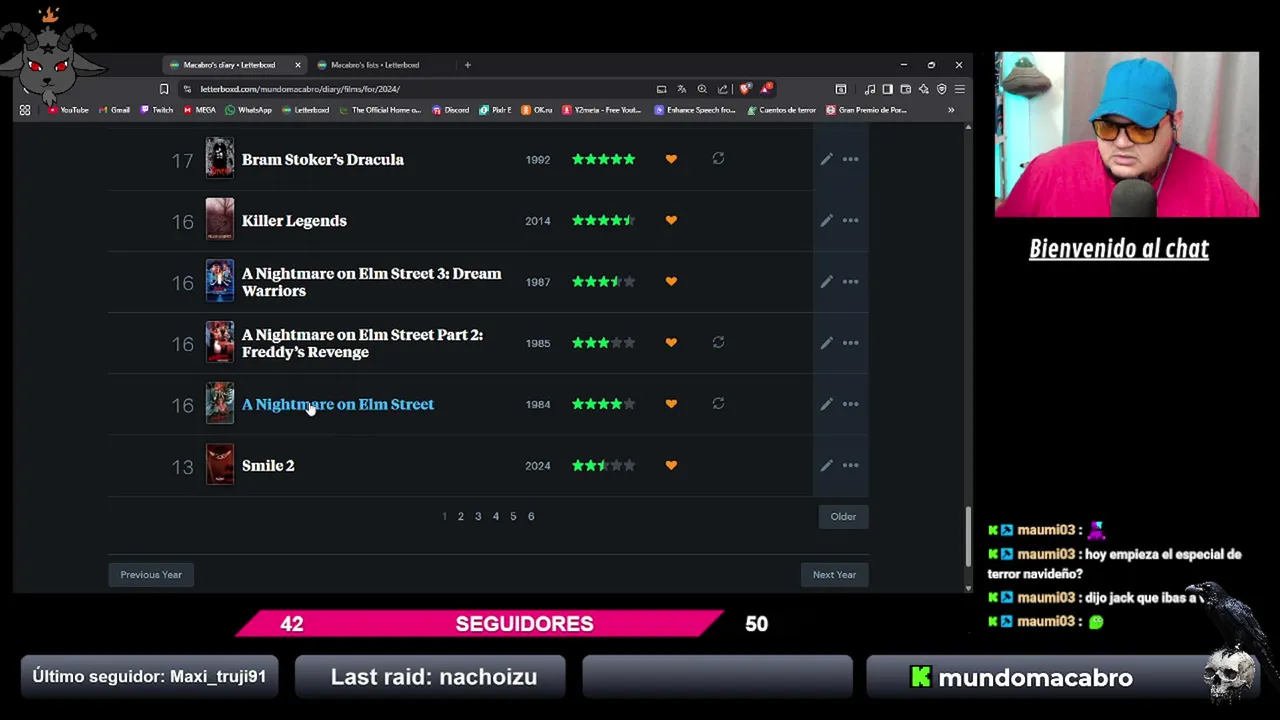Toggle the like heart for Killer Legends

tap(671, 220)
